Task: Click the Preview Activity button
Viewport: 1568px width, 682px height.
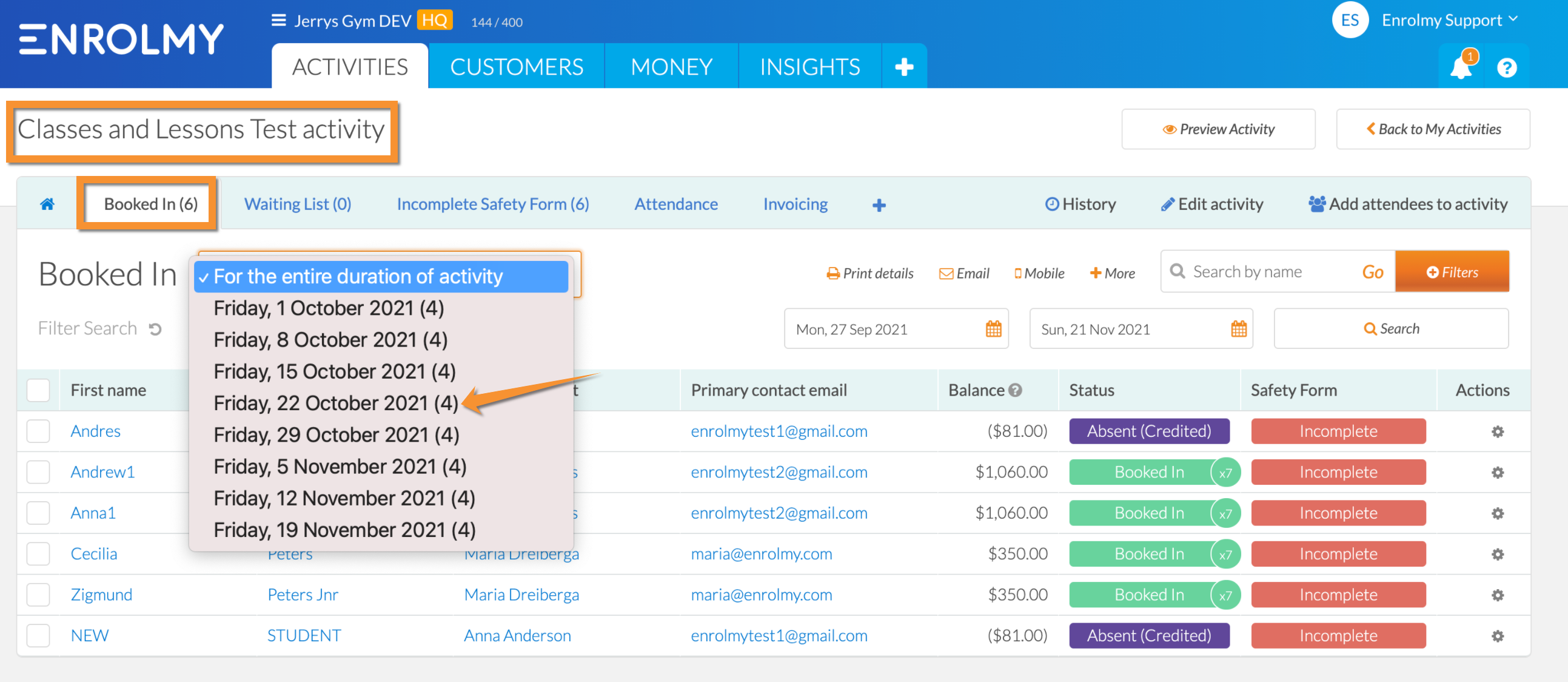Action: [1218, 129]
